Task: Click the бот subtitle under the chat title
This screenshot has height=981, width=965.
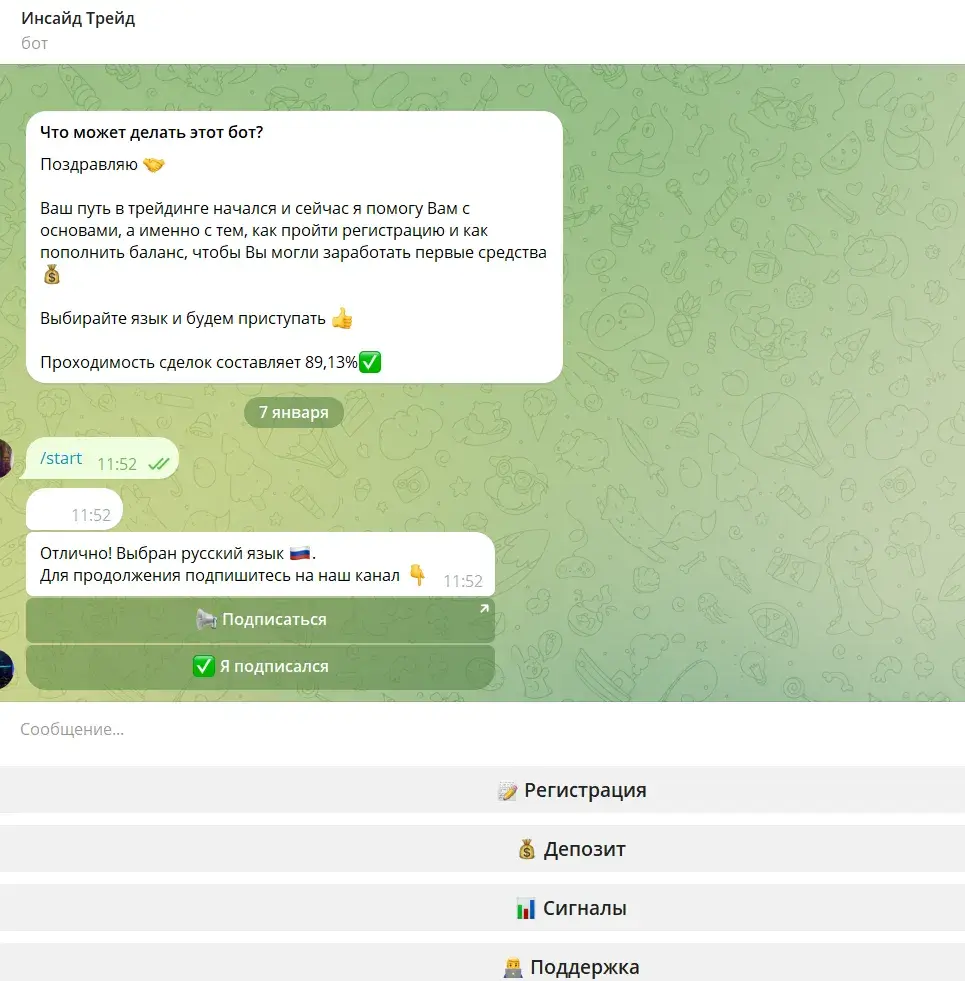Action: (x=34, y=43)
